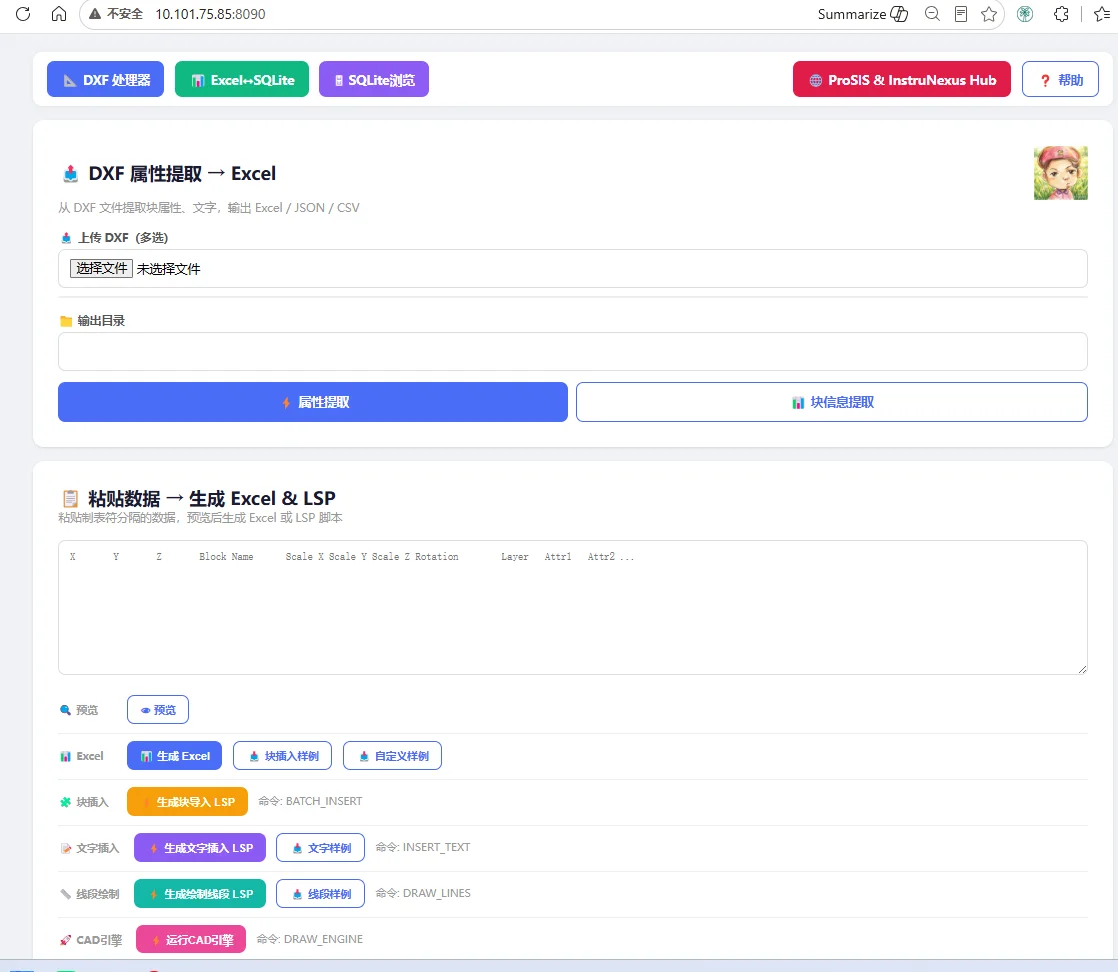This screenshot has width=1118, height=972.
Task: Switch to the Excel↔SQLite tab
Action: coord(242,79)
